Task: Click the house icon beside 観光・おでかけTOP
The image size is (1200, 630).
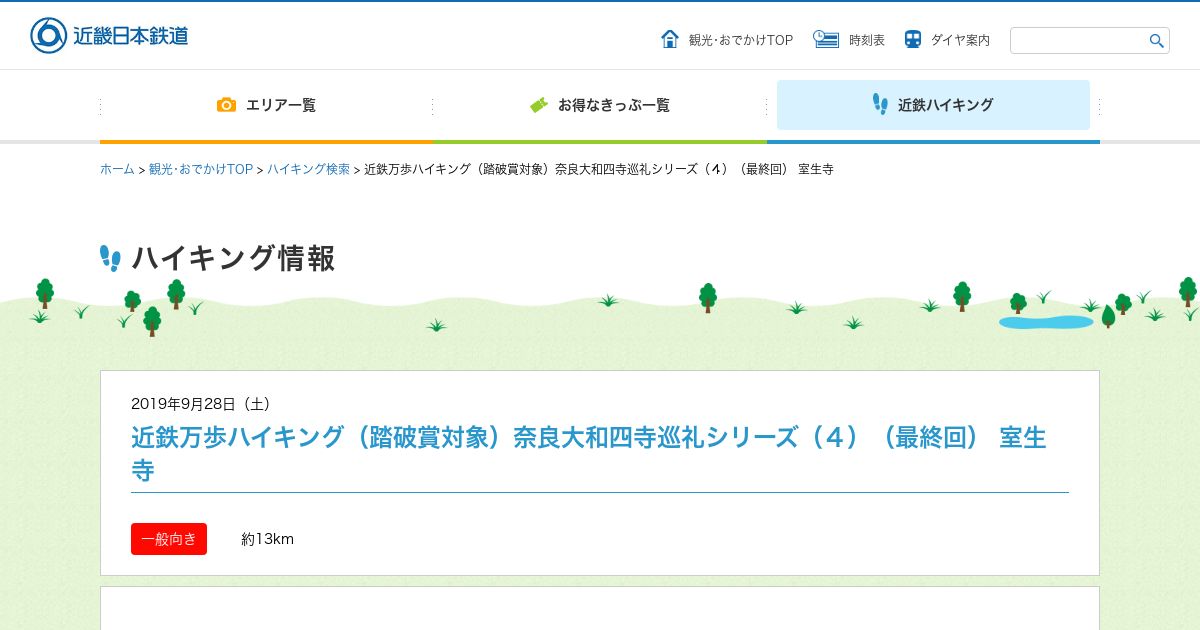Action: [670, 39]
